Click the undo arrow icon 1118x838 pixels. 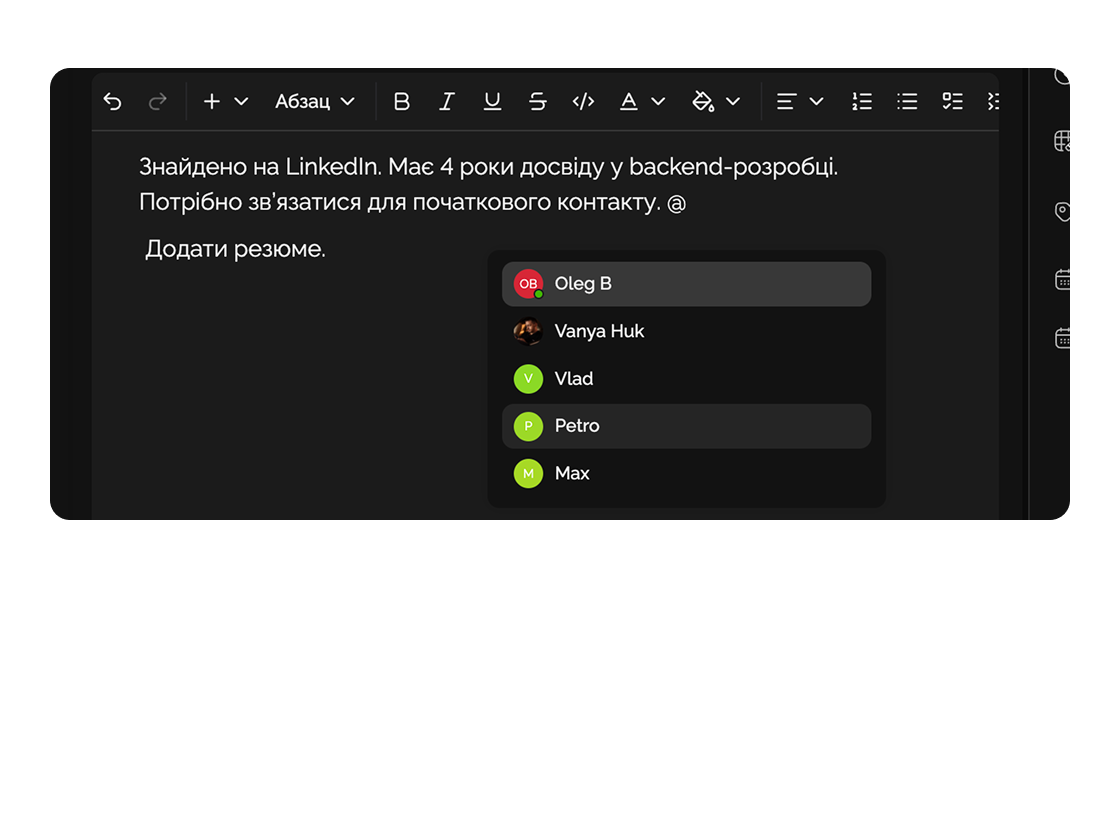(x=113, y=101)
